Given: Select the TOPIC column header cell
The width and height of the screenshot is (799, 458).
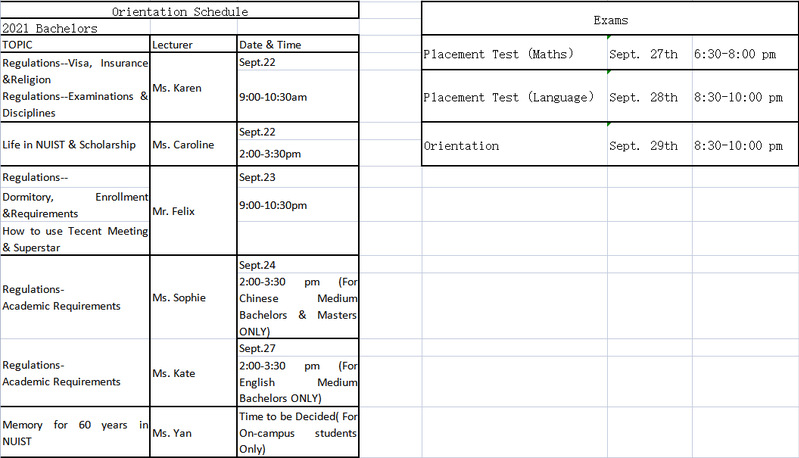Looking at the screenshot, I should pos(75,45).
